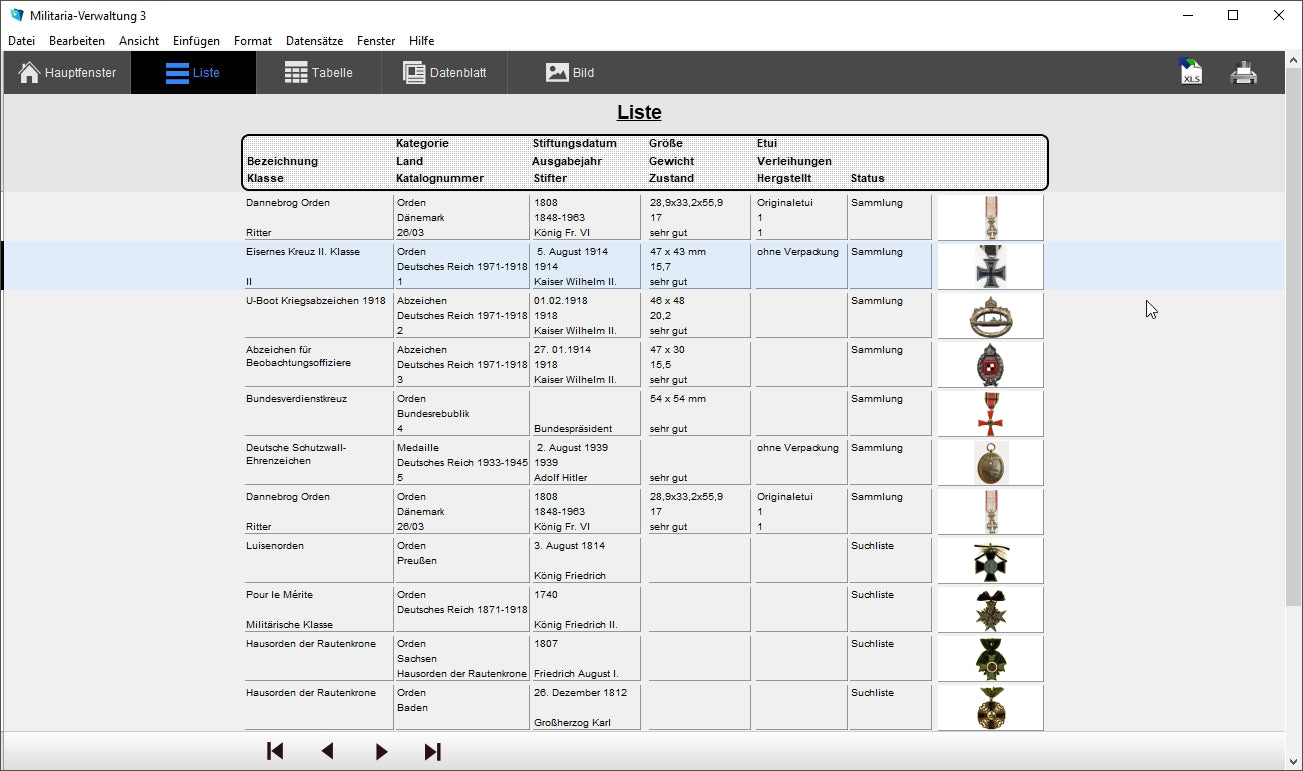Open the Einfügen menu
Screen dimensions: 1303x771
[x=196, y=41]
